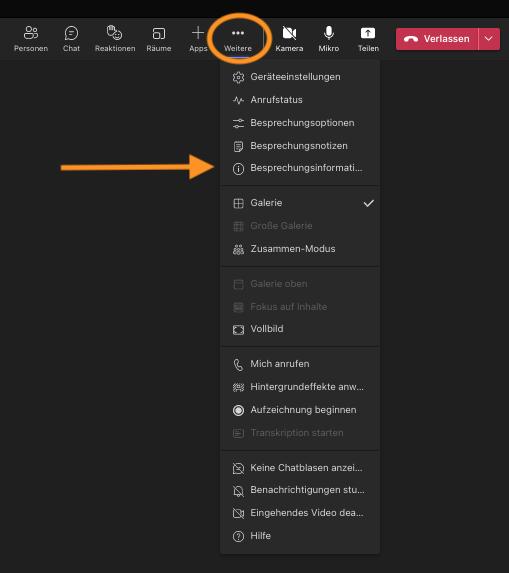Expand the Verlassen dropdown arrow

(489, 39)
